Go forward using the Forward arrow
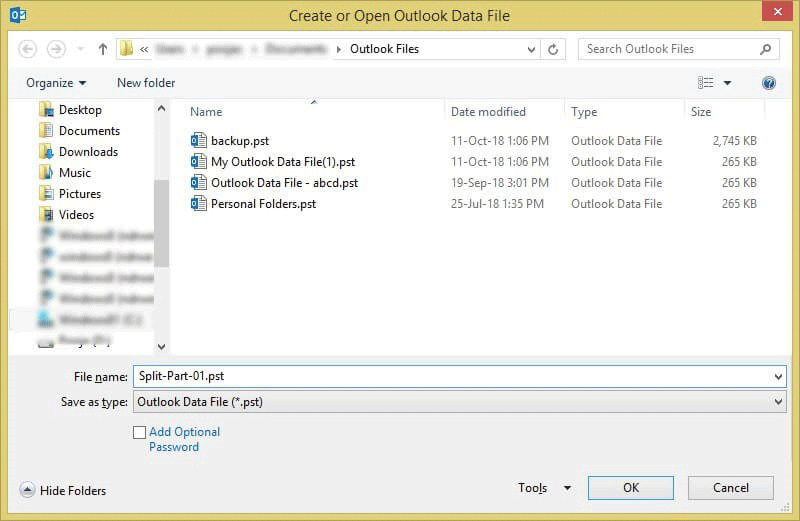Screen dimensions: 800x521 56,49
